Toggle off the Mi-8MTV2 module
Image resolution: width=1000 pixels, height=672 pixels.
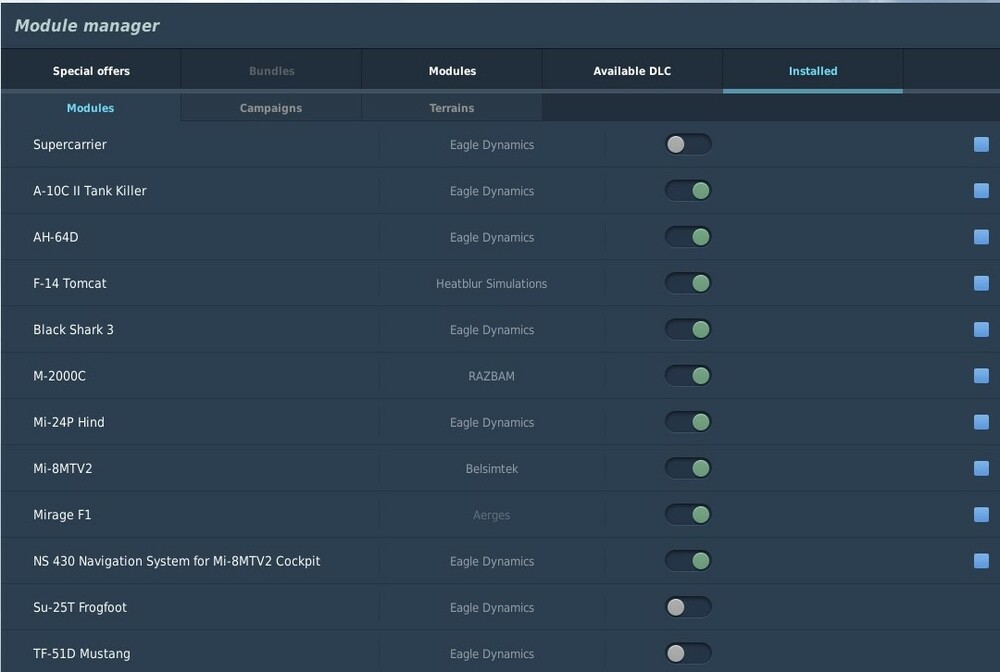pyautogui.click(x=688, y=468)
